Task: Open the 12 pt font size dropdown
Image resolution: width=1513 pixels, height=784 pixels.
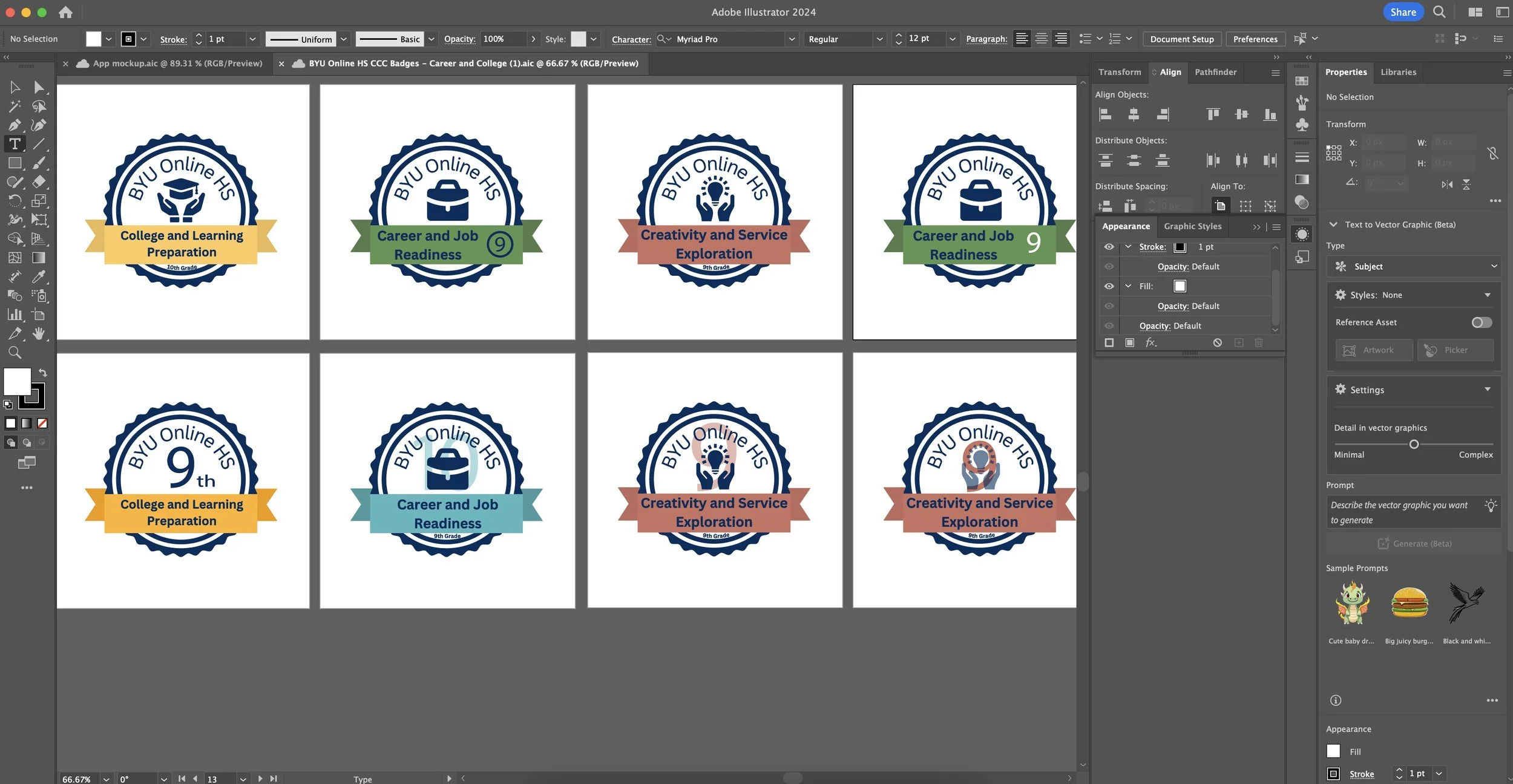Action: pos(952,39)
